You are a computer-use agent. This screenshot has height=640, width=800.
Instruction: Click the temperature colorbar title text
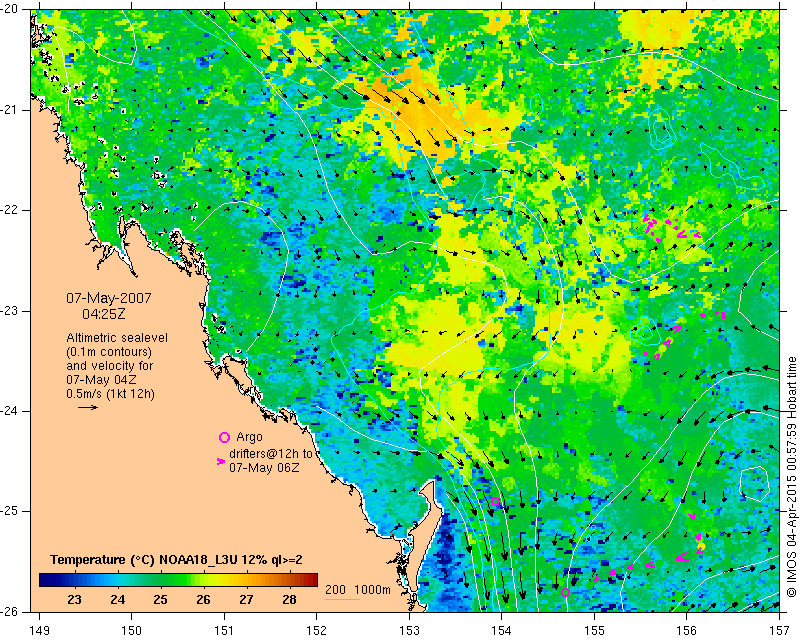click(176, 560)
